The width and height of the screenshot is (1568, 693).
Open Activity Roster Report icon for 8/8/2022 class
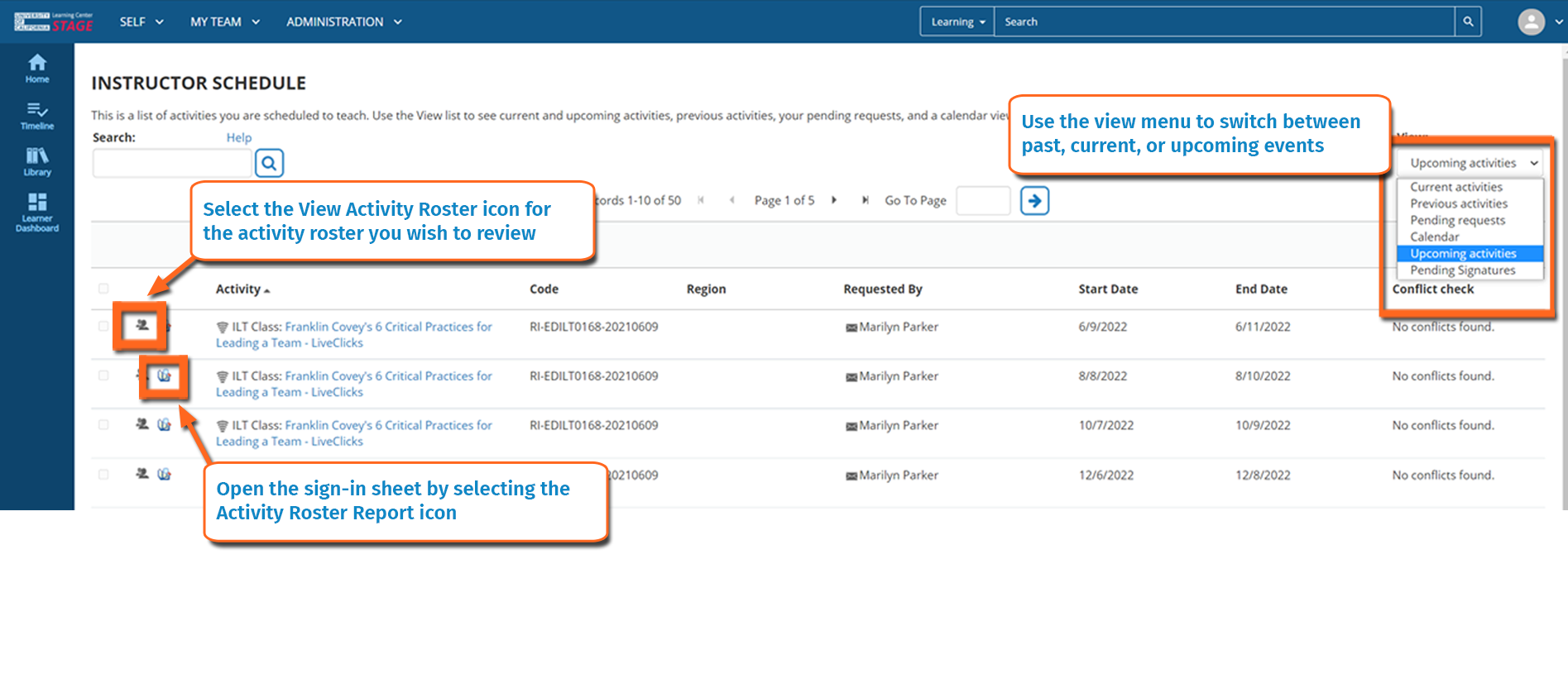click(164, 376)
